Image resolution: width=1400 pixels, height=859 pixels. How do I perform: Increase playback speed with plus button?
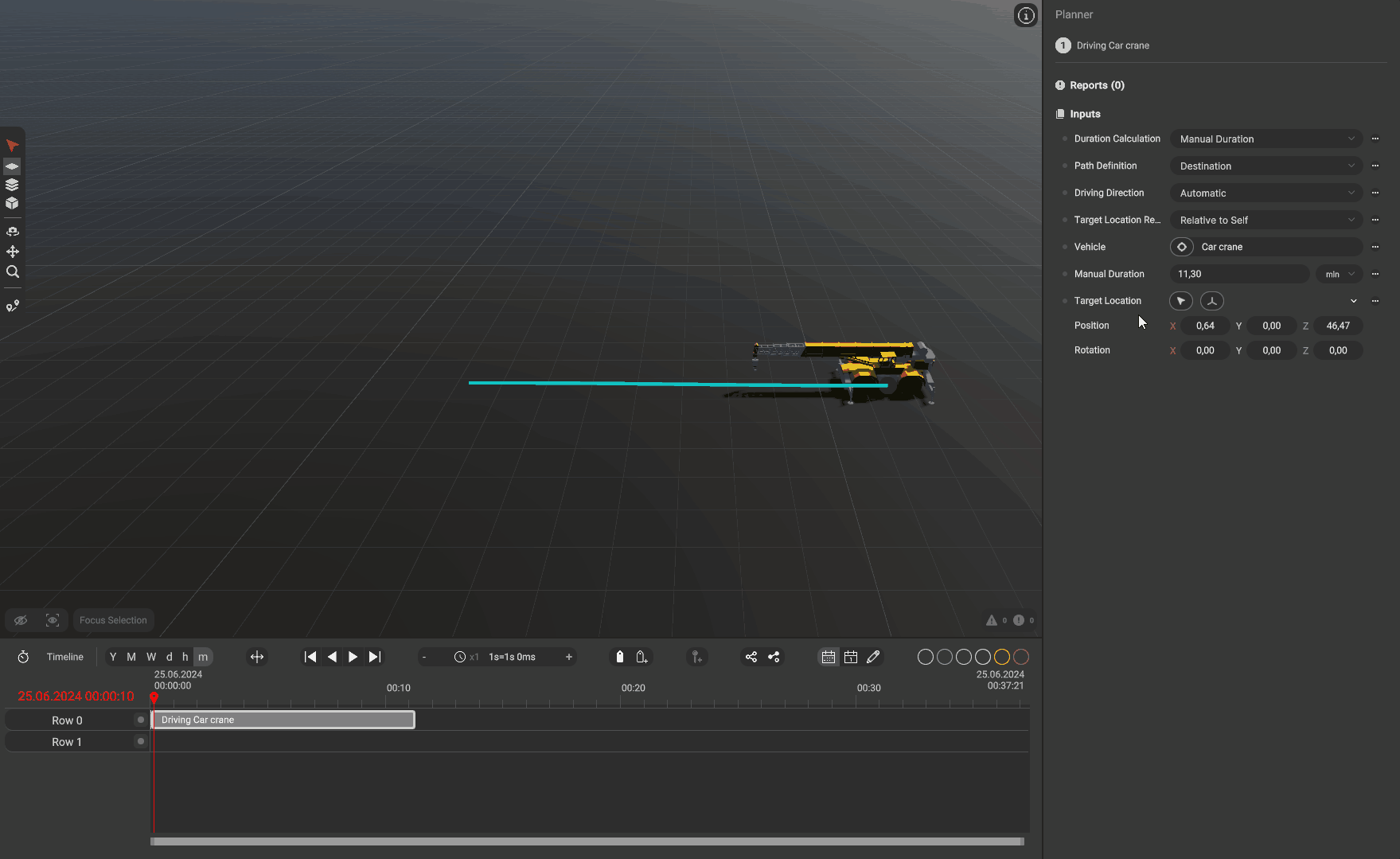pos(569,657)
